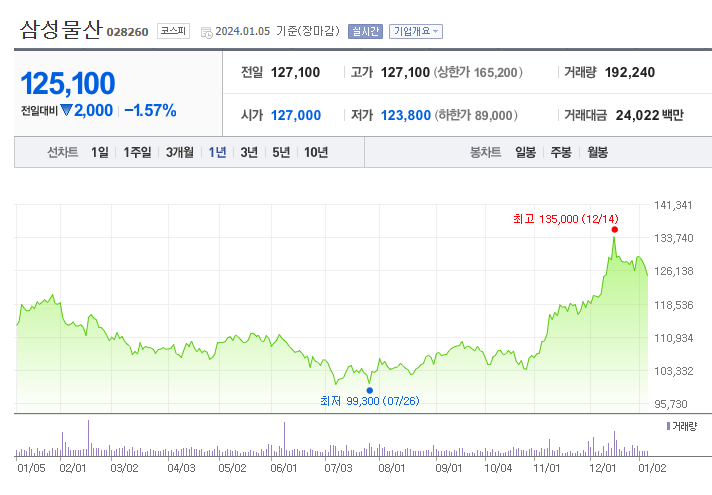Click the 선차트 label

click(63, 152)
